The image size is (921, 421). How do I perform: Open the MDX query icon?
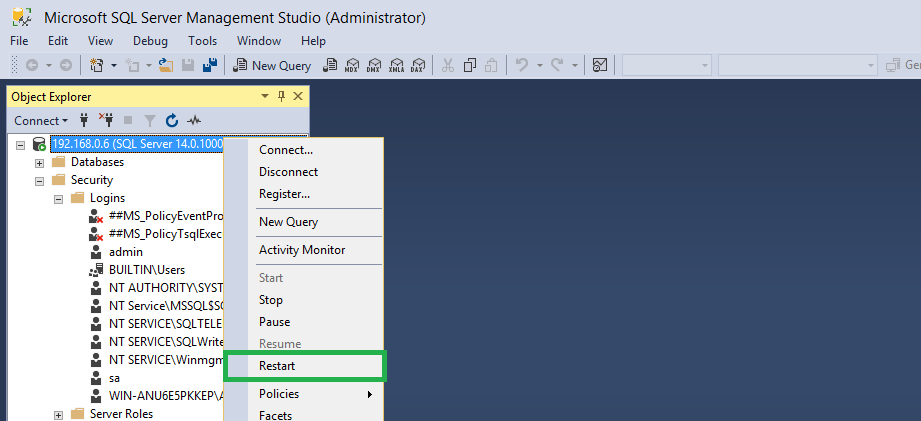352,65
